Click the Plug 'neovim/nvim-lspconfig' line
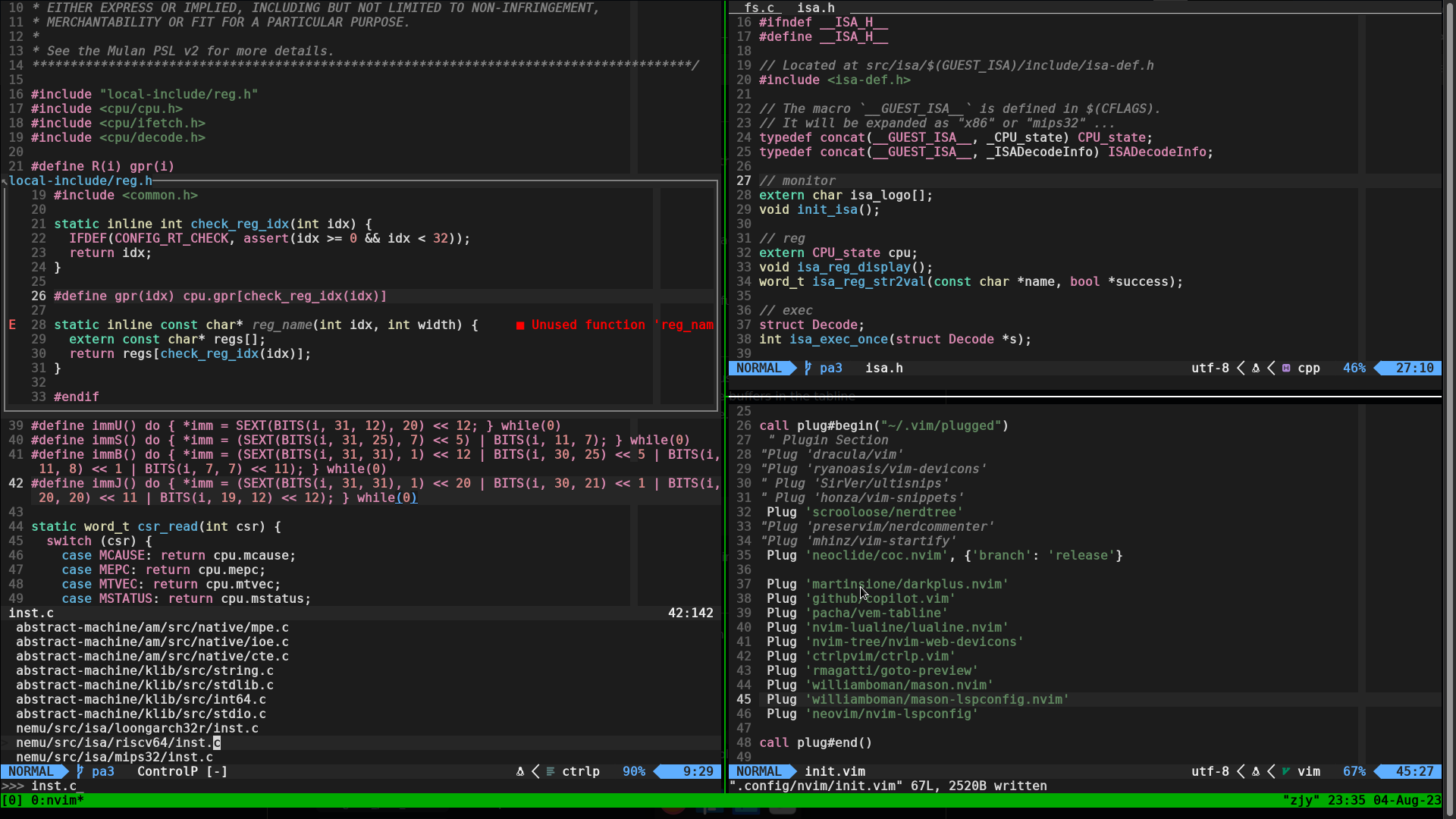 point(873,714)
